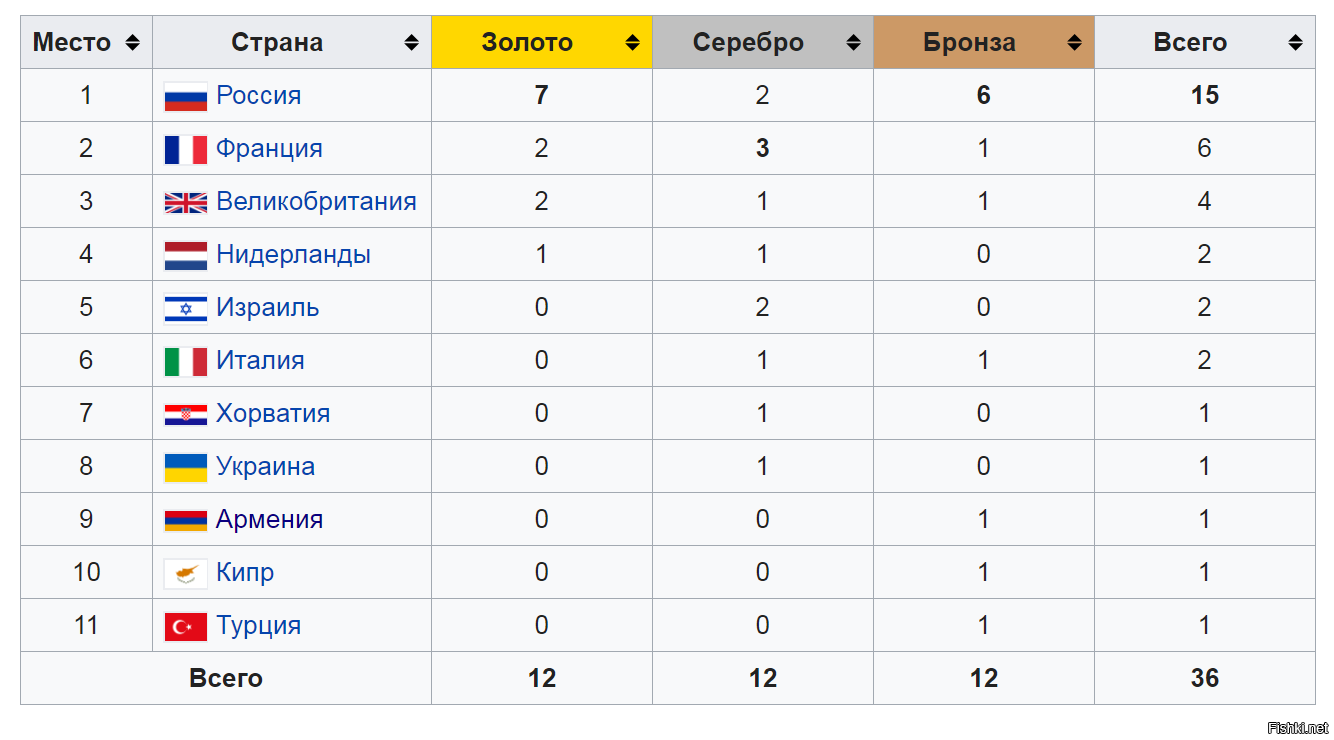This screenshot has height=740, width=1334.
Task: Sort table by Место column arrows
Action: [x=132, y=43]
